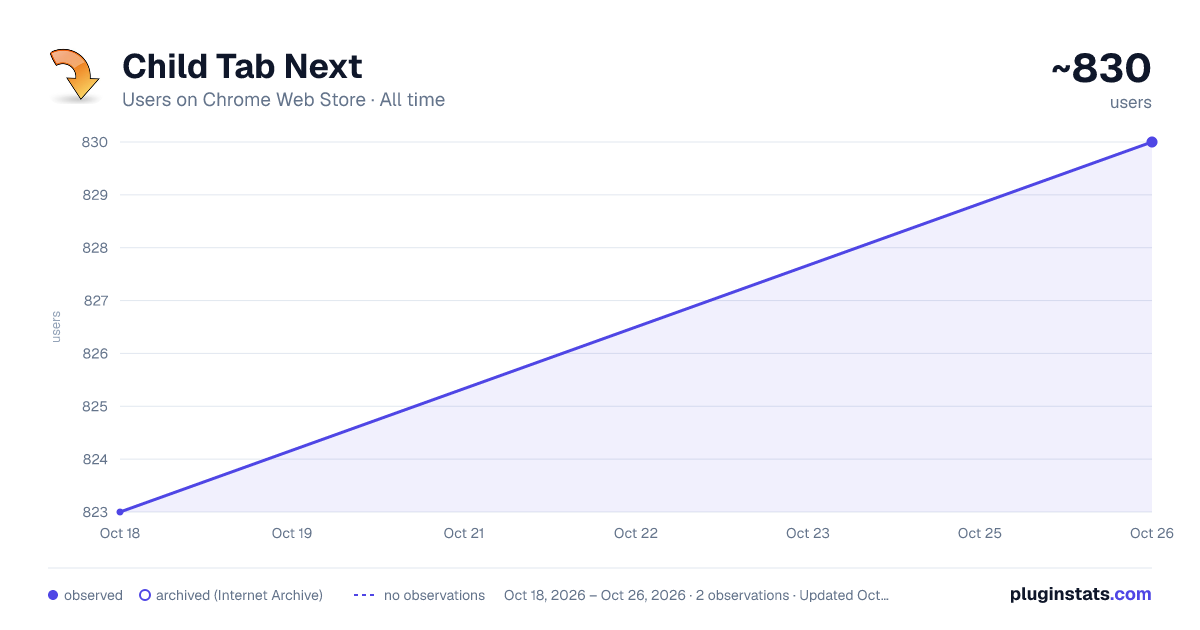Click the vertical 'users' y-axis title
The width and height of the screenshot is (1200, 630).
[56, 327]
